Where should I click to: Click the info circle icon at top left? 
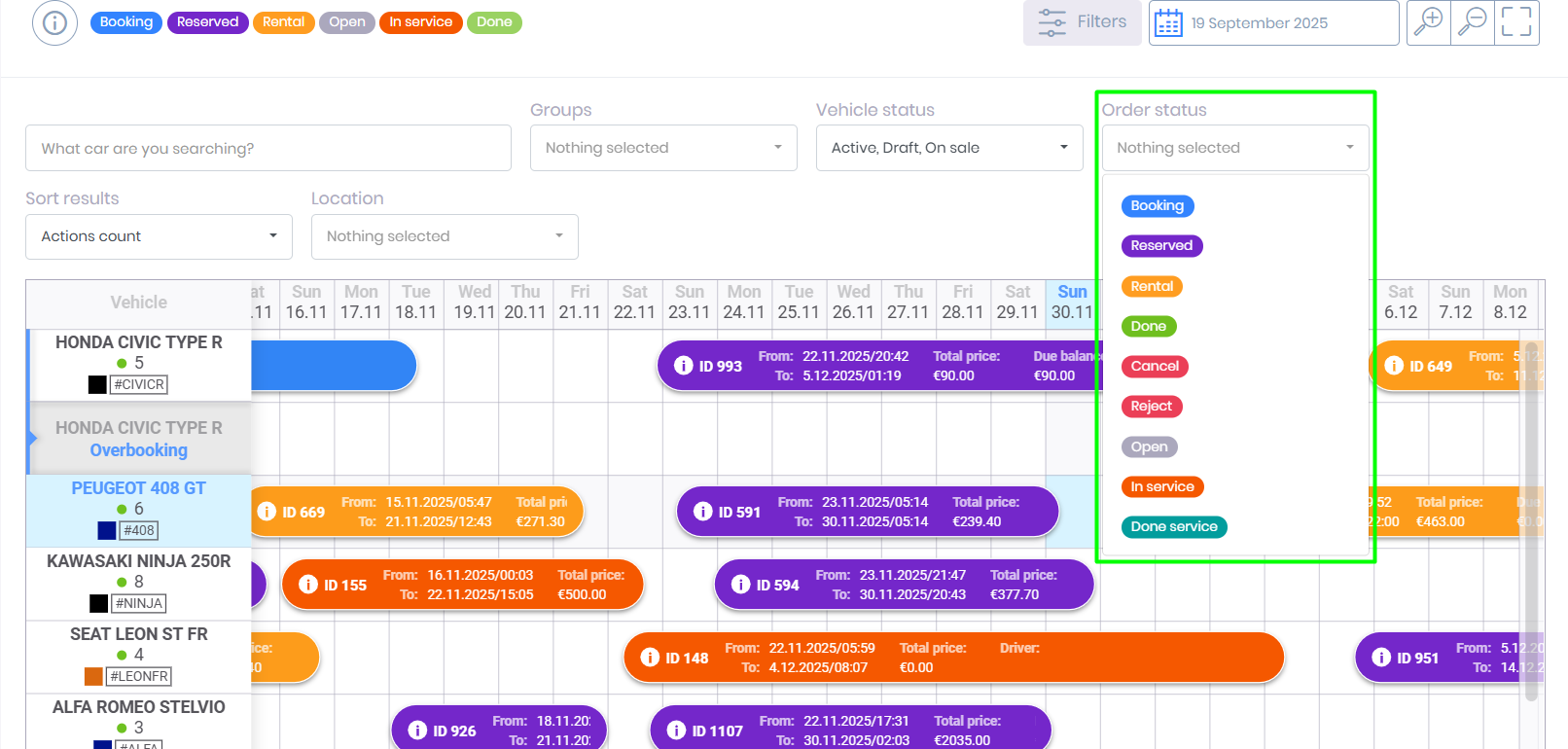(54, 22)
